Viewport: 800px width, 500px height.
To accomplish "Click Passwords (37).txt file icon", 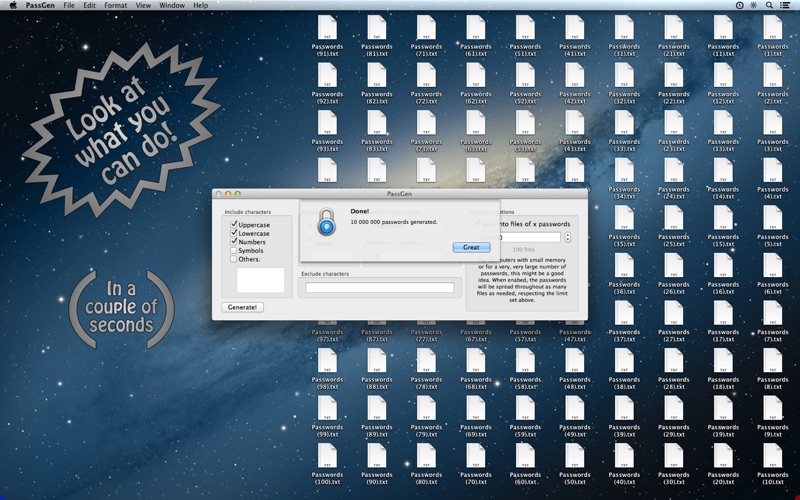I will 624,314.
